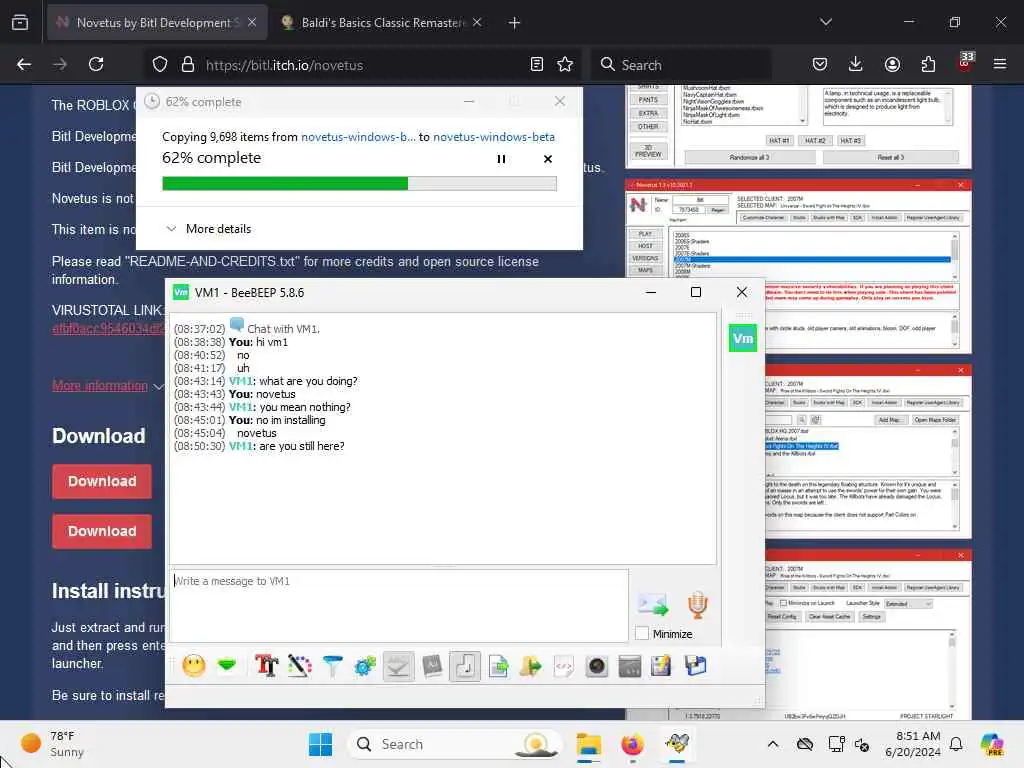1024x768 pixels.
Task: Open the VirusTotal hash link
Action: [x=108, y=328]
